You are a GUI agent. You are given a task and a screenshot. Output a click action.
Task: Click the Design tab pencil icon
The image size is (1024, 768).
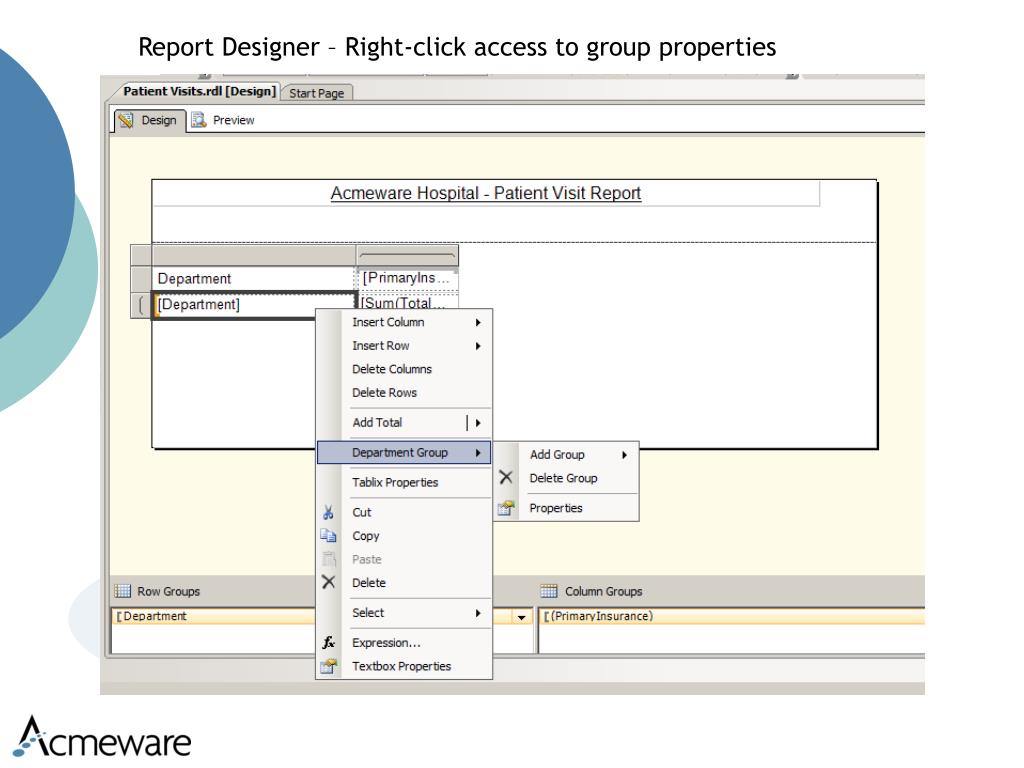(x=126, y=120)
